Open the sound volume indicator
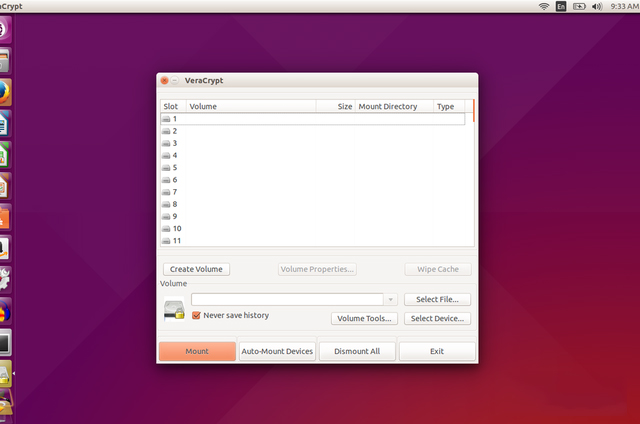 coord(597,6)
